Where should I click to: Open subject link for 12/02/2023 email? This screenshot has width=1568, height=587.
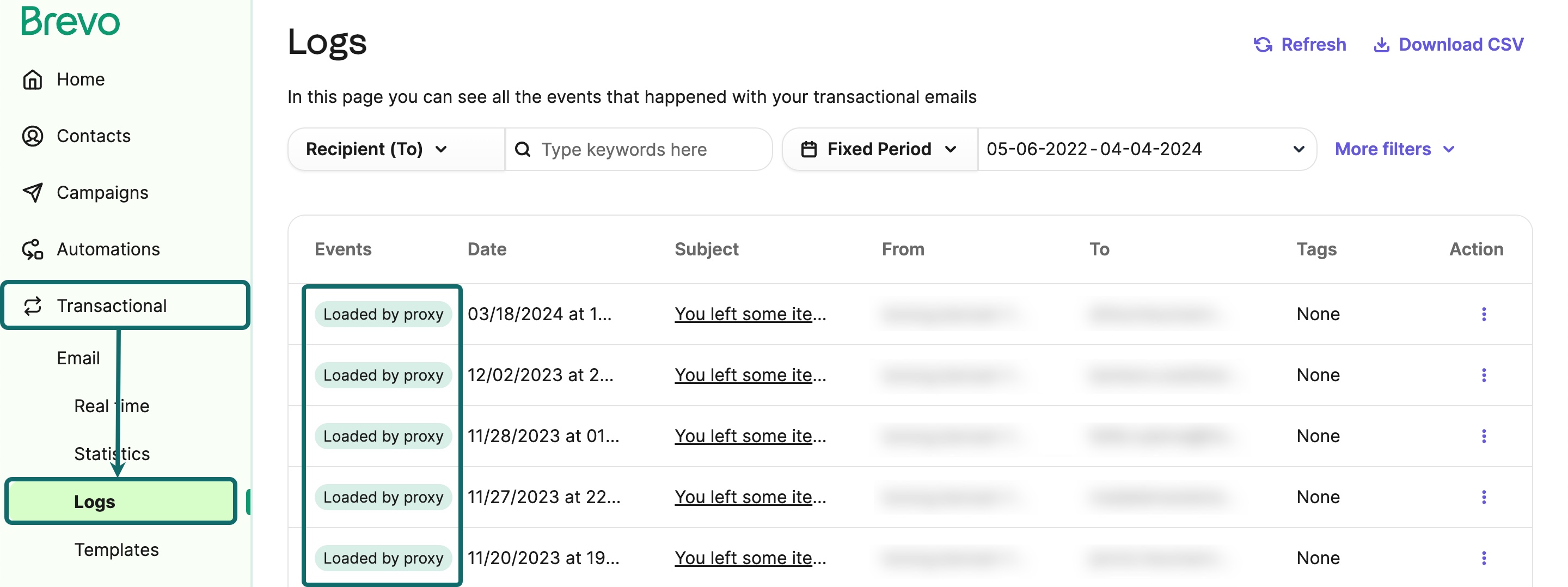(750, 375)
